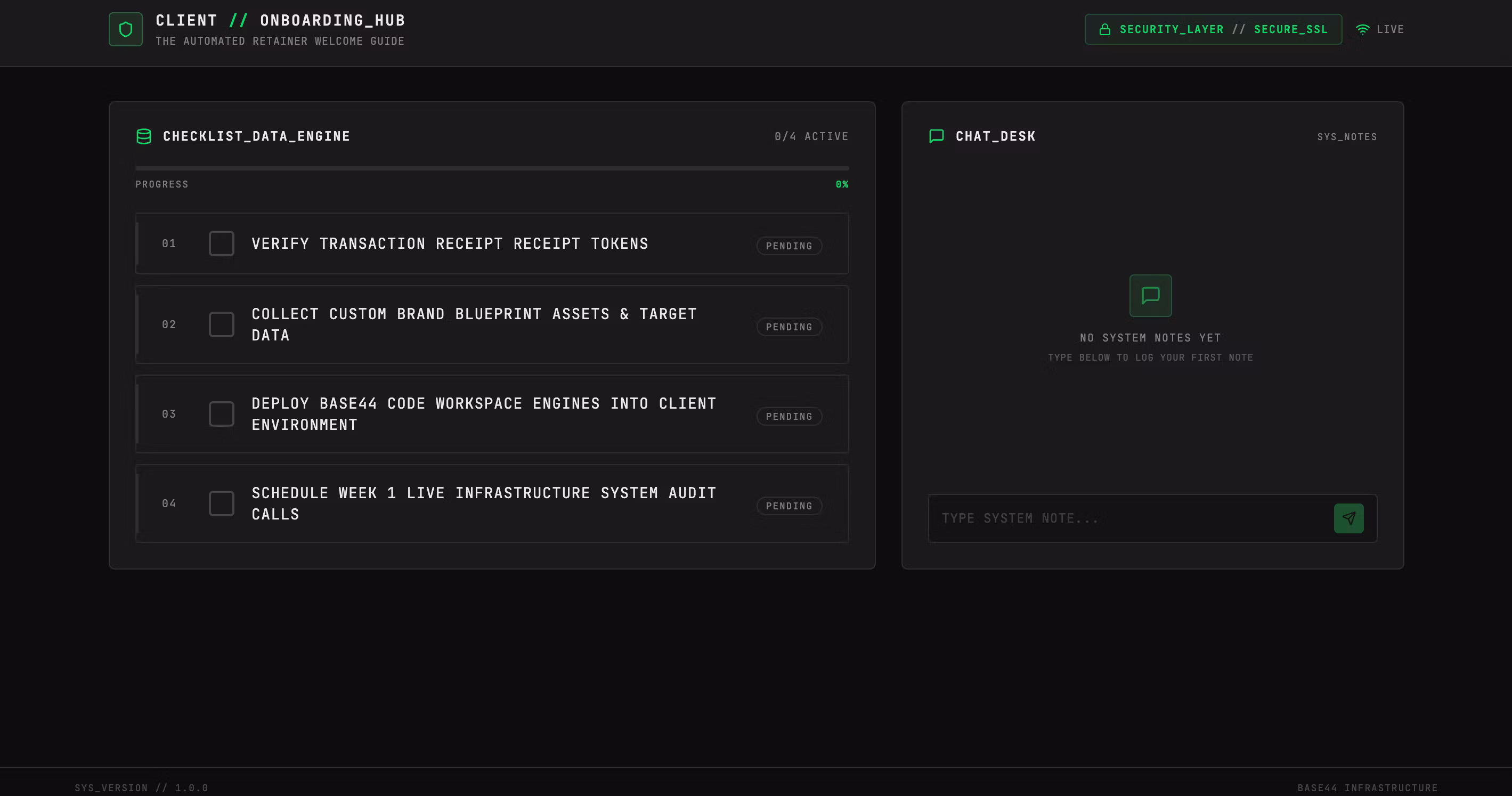Click the CHAT_DESK heading
Viewport: 1512px width, 796px height.
click(x=995, y=136)
